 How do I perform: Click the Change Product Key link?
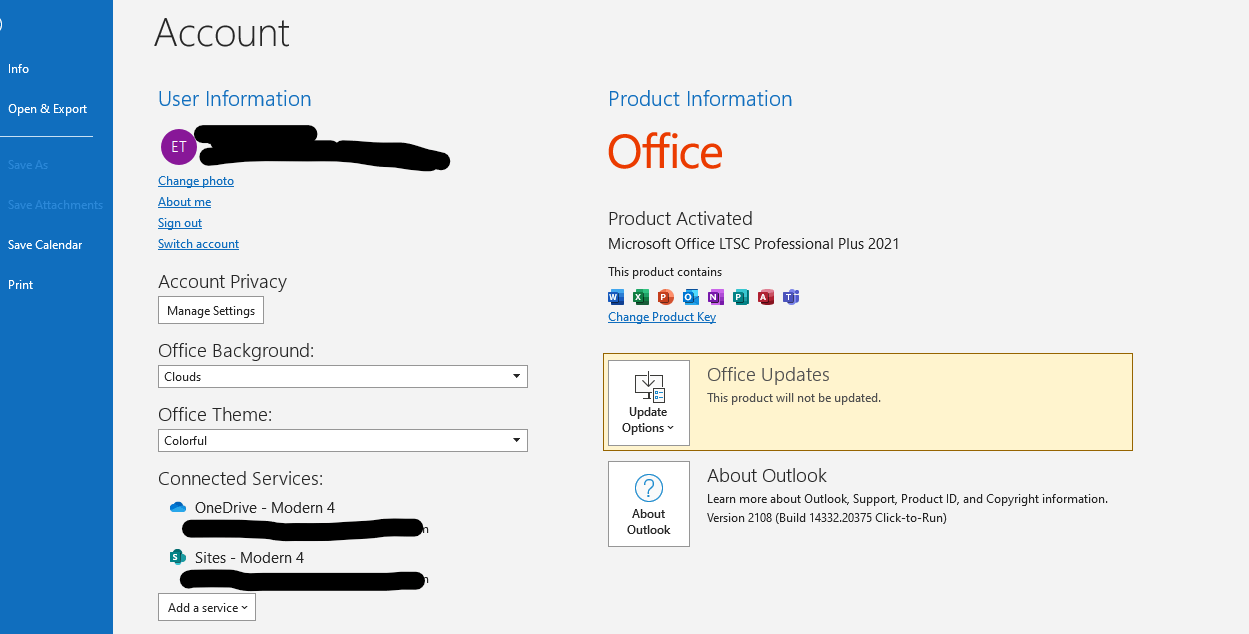click(662, 316)
